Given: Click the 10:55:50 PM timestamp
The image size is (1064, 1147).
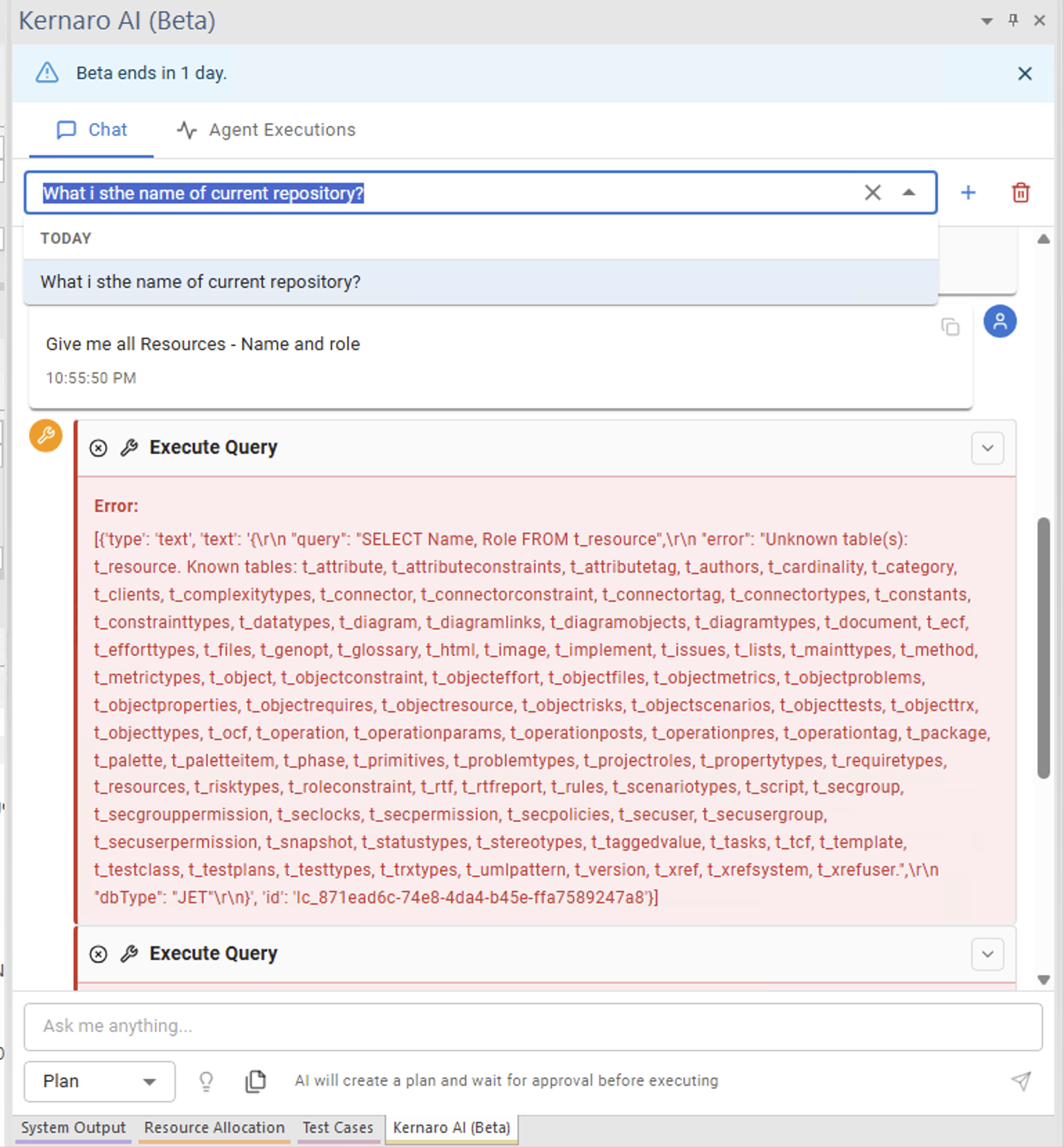Looking at the screenshot, I should pyautogui.click(x=91, y=378).
